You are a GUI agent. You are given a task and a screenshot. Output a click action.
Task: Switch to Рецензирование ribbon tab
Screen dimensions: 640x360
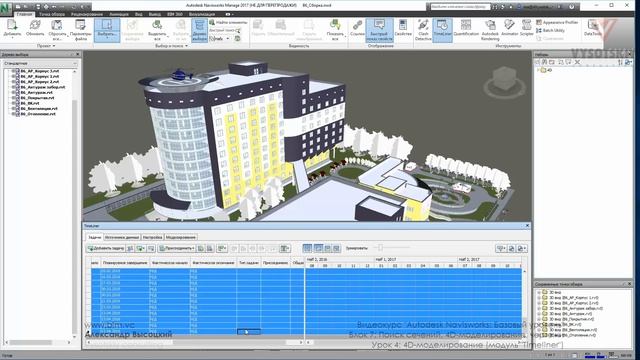click(x=87, y=14)
